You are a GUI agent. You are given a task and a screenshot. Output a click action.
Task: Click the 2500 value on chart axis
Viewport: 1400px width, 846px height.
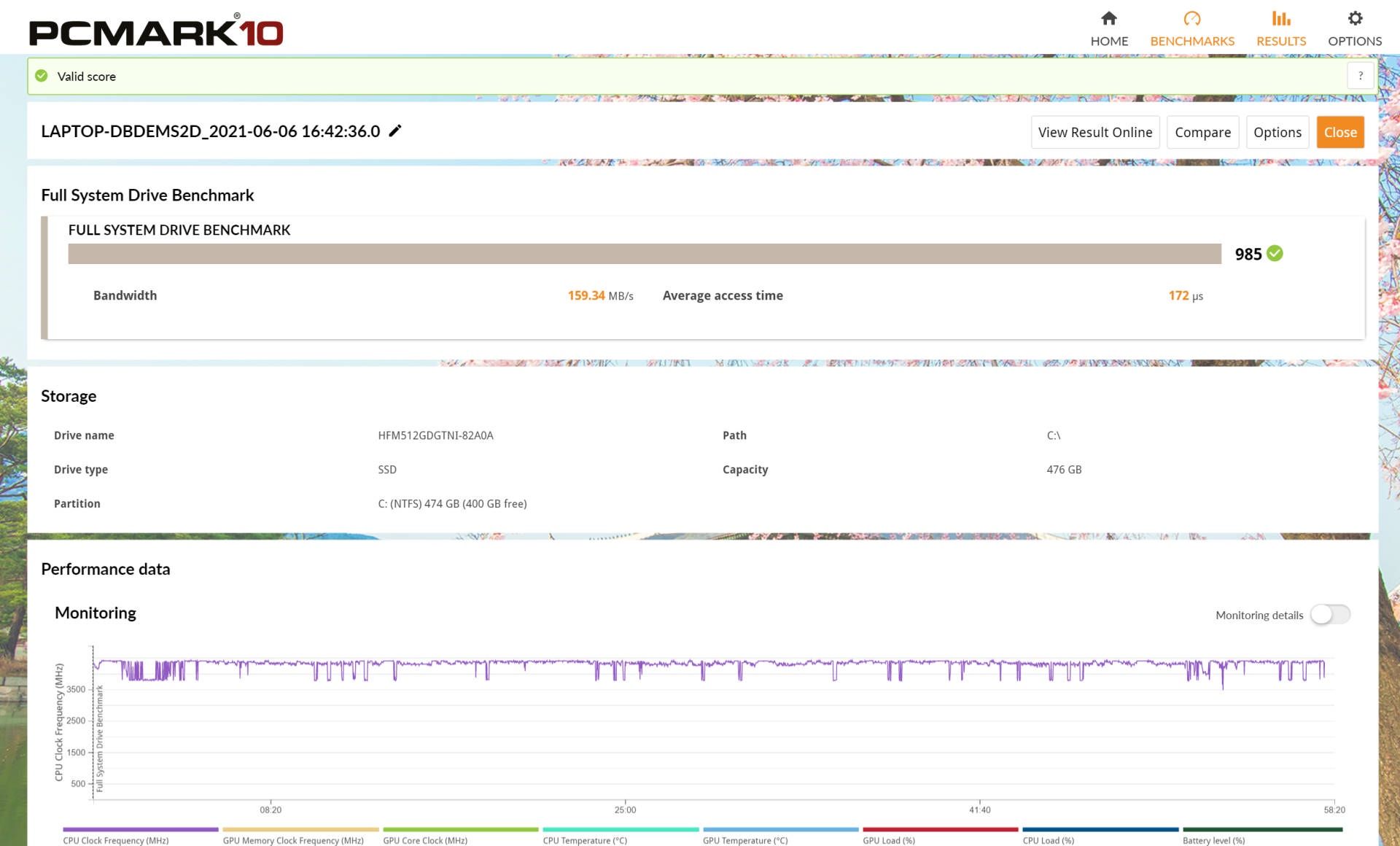(x=76, y=721)
